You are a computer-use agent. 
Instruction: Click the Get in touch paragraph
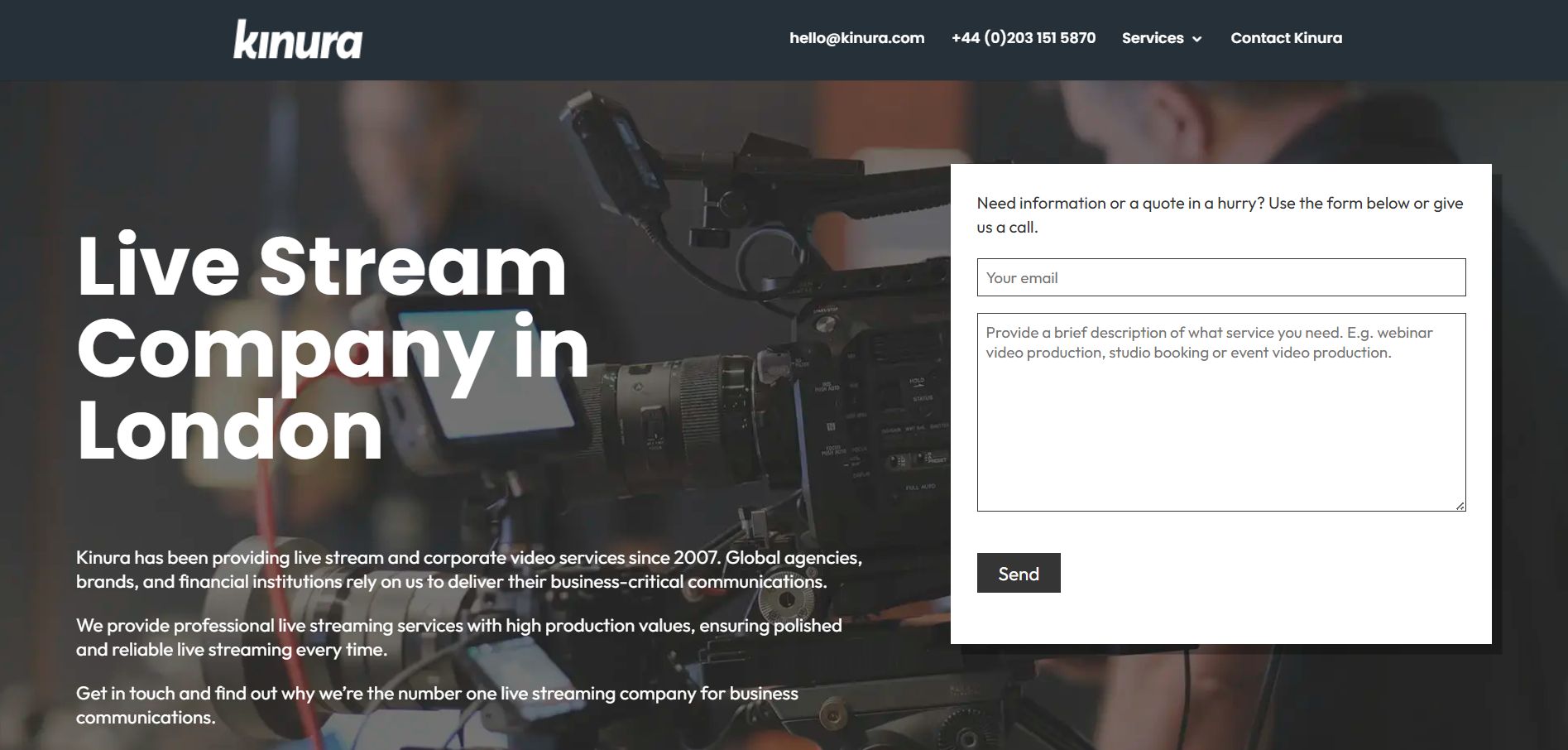[x=437, y=705]
